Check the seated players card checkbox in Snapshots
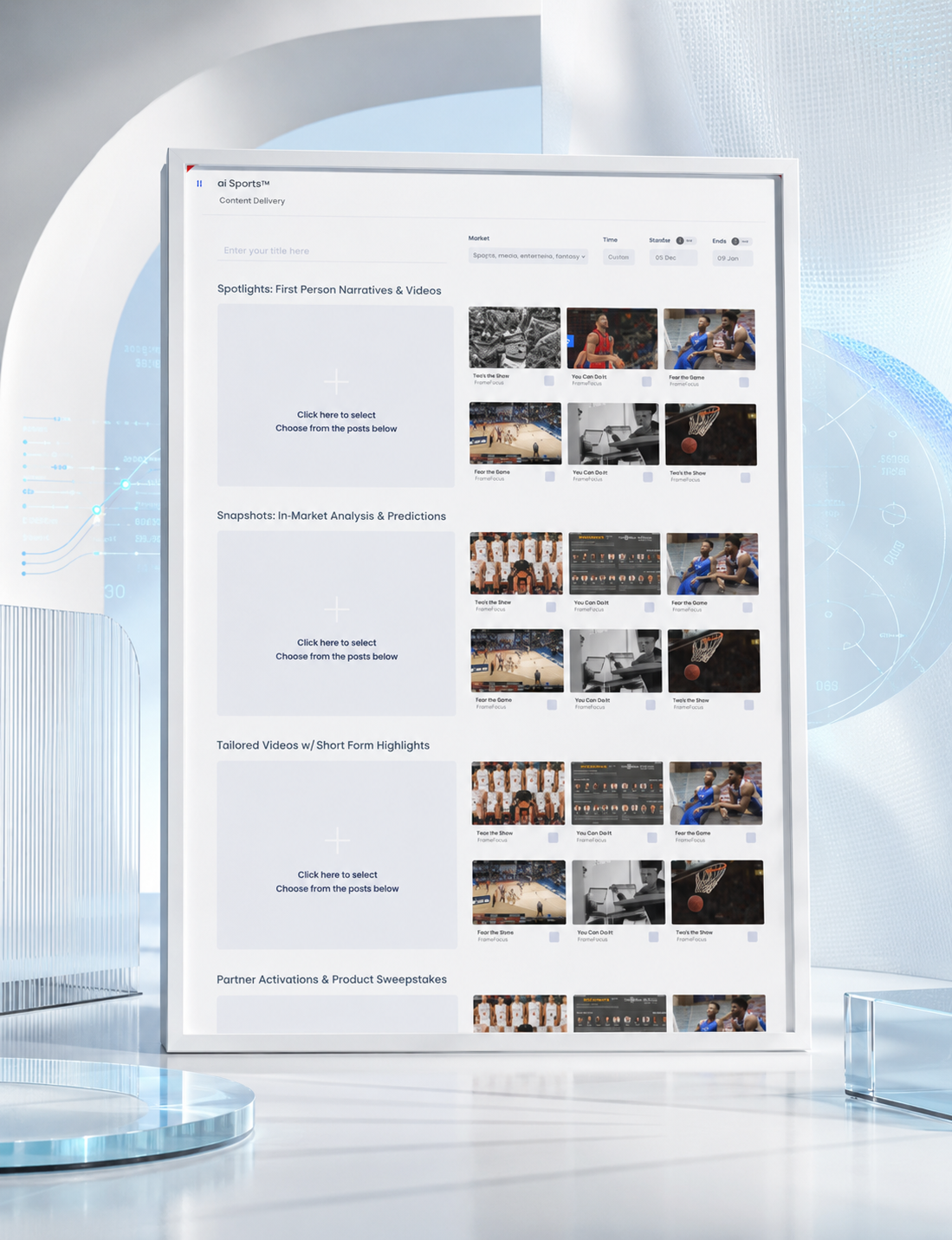Image resolution: width=952 pixels, height=1240 pixels. point(748,607)
